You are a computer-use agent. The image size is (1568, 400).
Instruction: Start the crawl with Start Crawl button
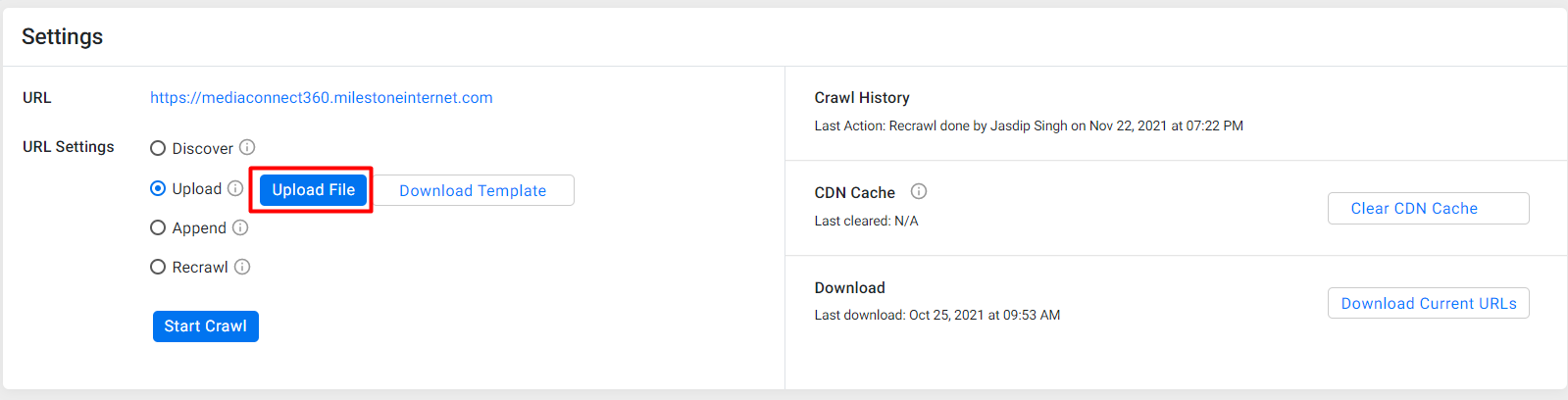(x=206, y=326)
